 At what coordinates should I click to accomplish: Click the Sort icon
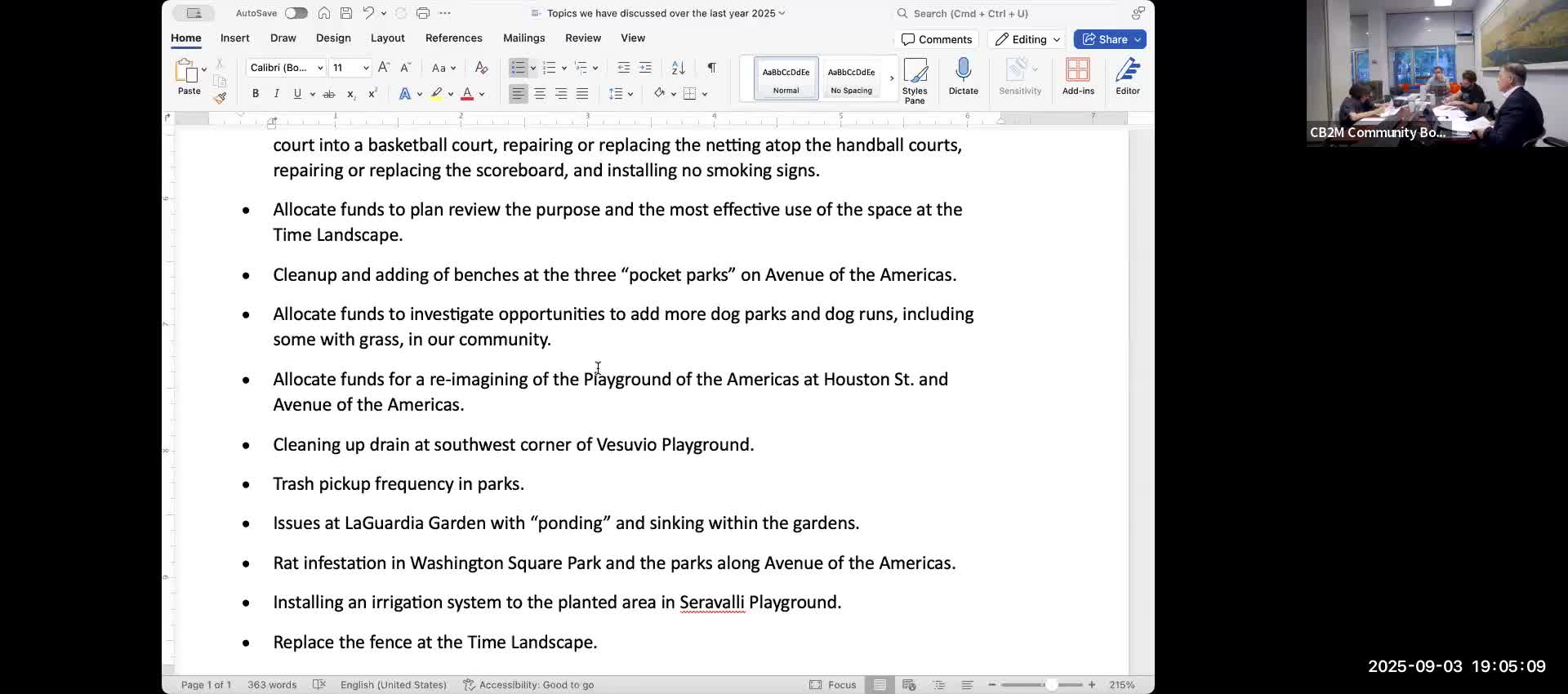click(678, 68)
